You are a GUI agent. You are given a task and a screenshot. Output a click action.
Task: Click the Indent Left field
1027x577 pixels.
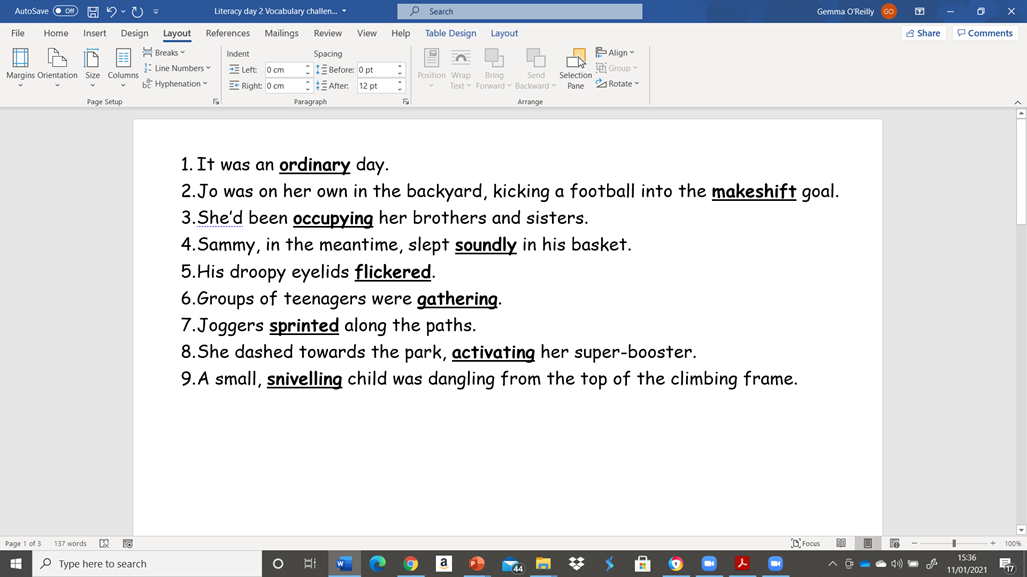click(284, 69)
